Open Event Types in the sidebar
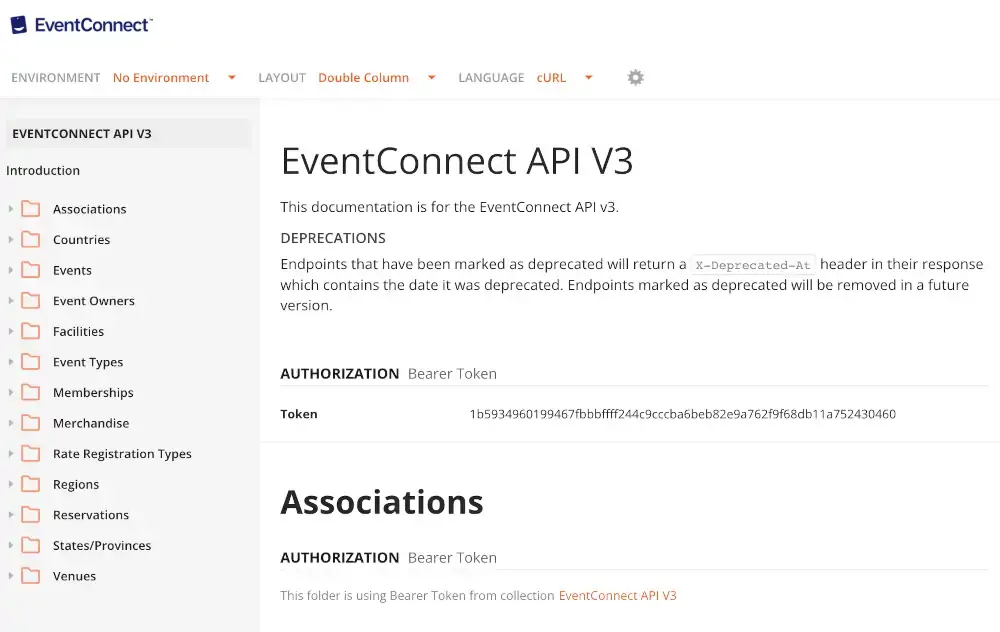 point(88,362)
